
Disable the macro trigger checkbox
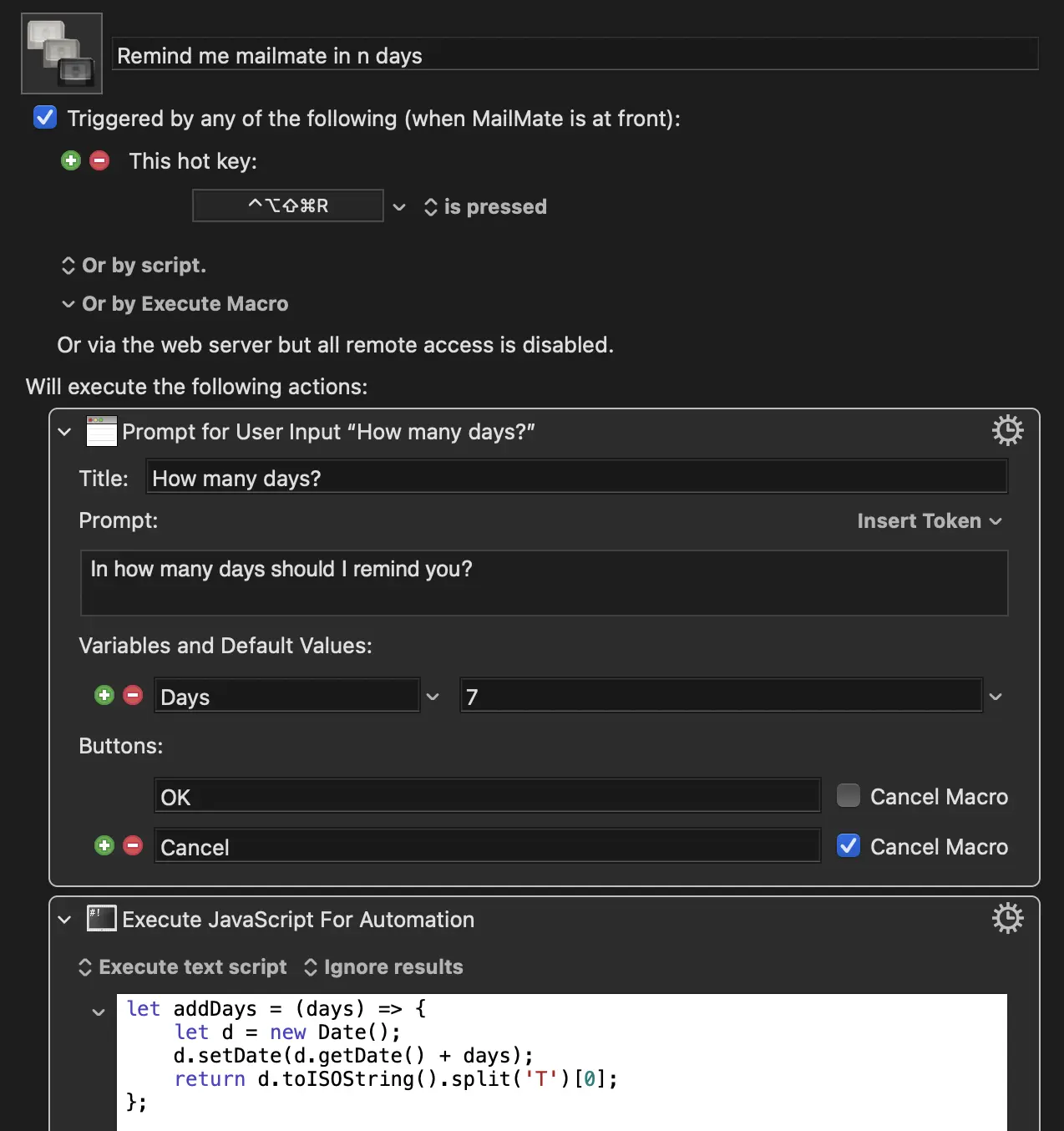click(45, 118)
